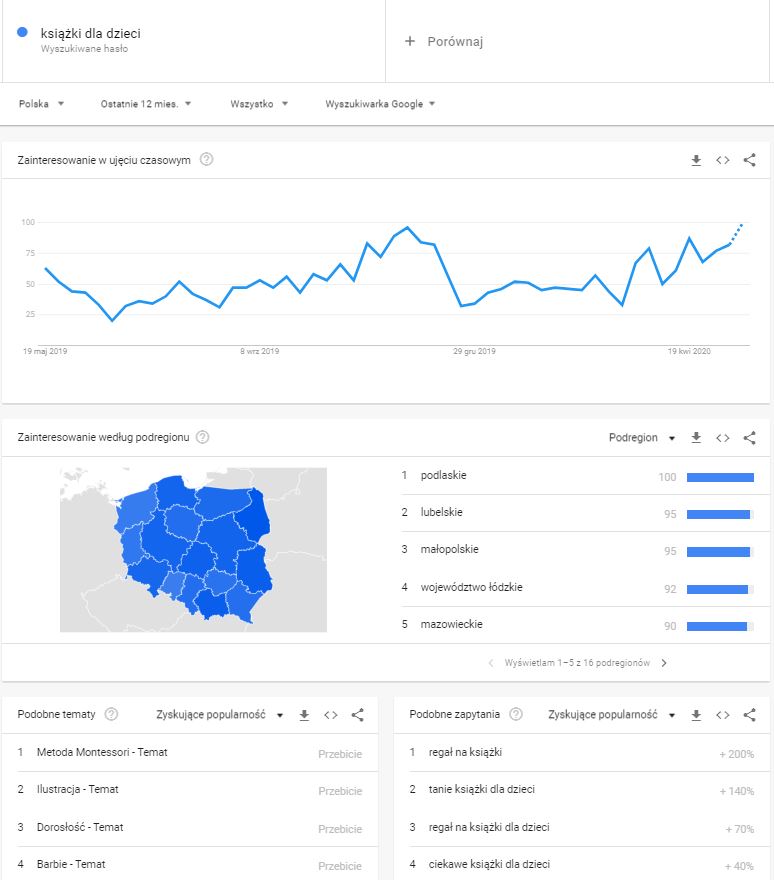Expand the Ostatnie 12 mies. time range dropdown
Viewport: 774px width, 880px height.
[x=146, y=103]
